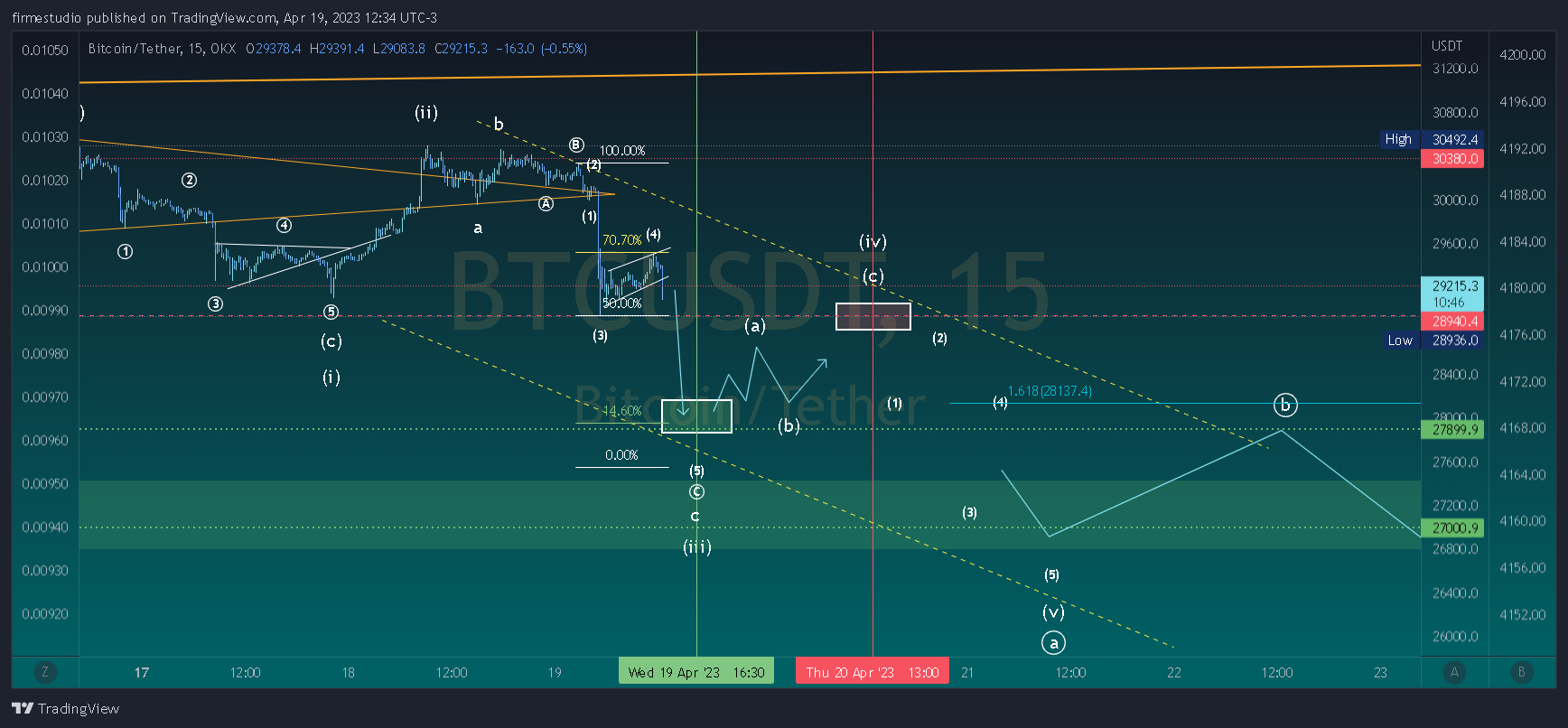Click the red 30380.0 price tag

pos(1452,158)
